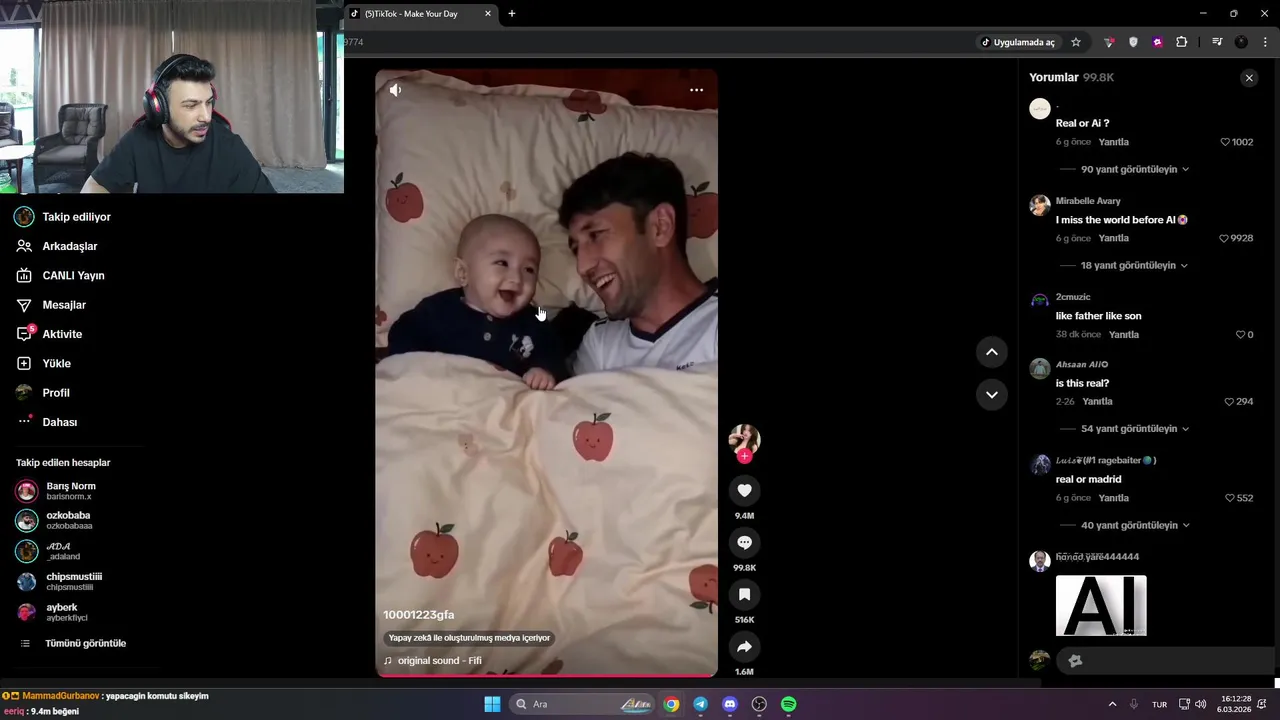Open the Chrome profile avatar
The width and height of the screenshot is (1280, 720).
pyautogui.click(x=1241, y=42)
